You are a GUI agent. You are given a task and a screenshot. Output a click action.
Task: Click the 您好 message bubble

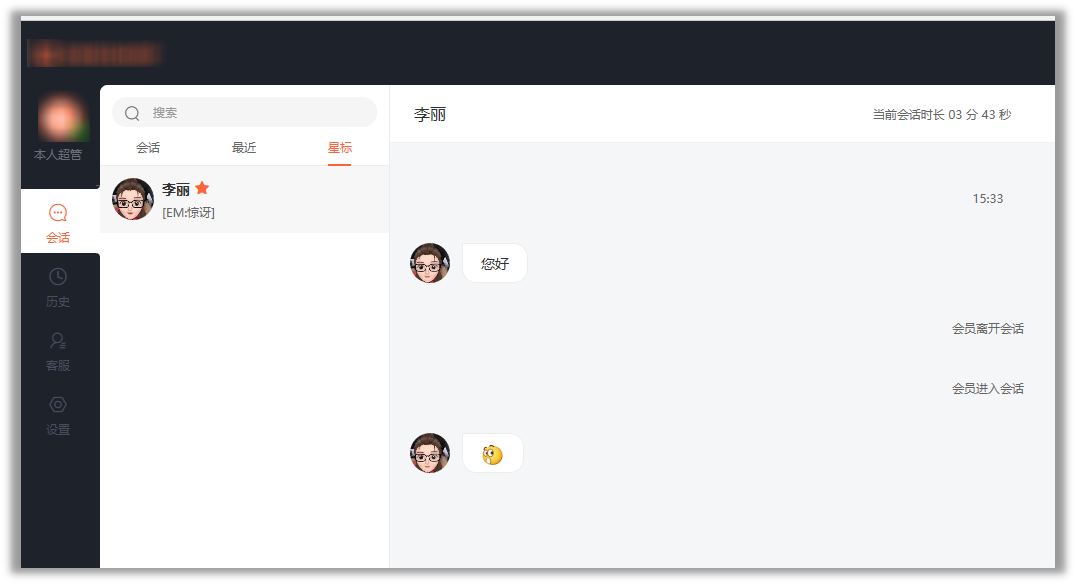495,263
